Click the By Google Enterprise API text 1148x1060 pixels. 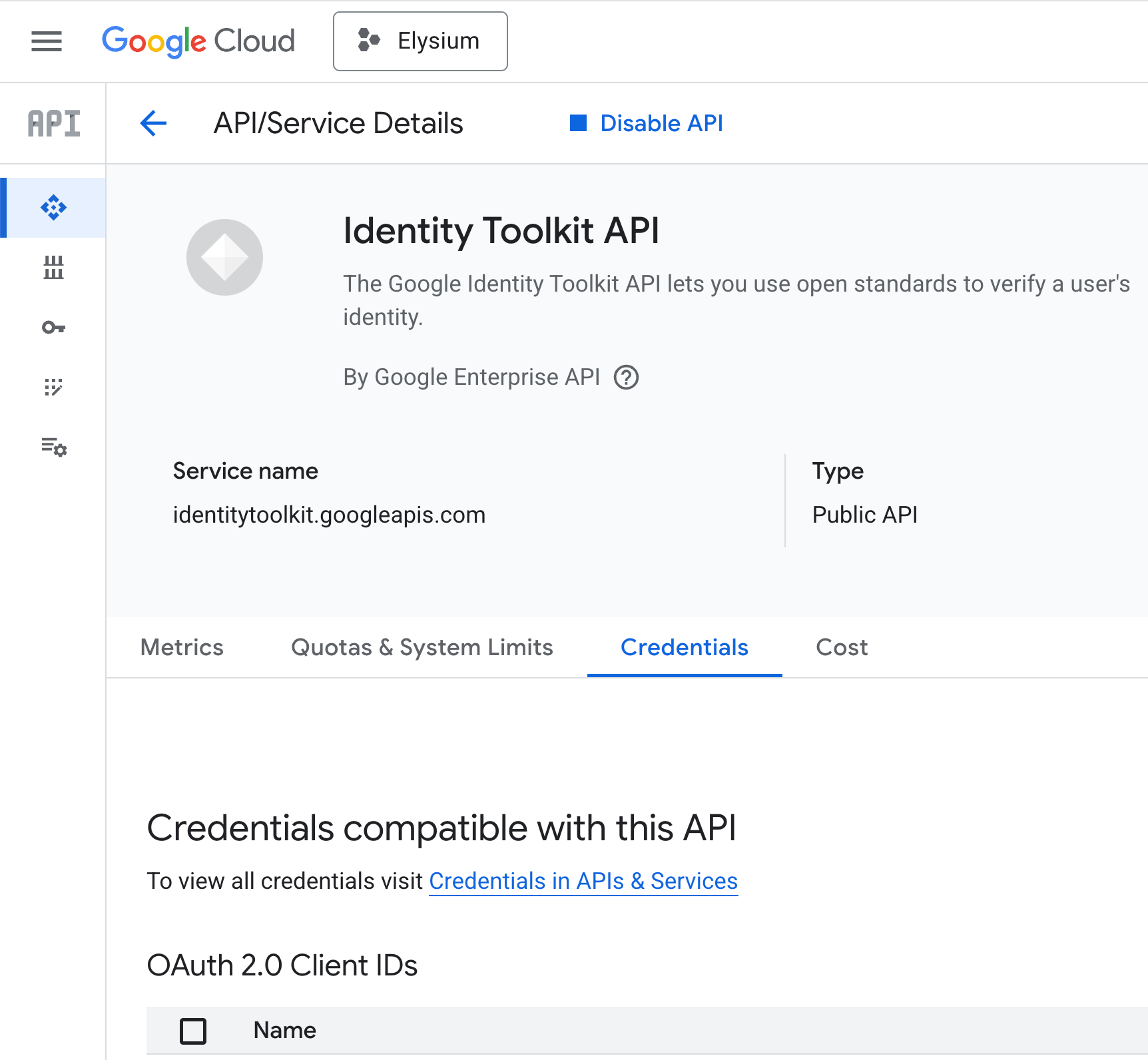click(x=471, y=378)
